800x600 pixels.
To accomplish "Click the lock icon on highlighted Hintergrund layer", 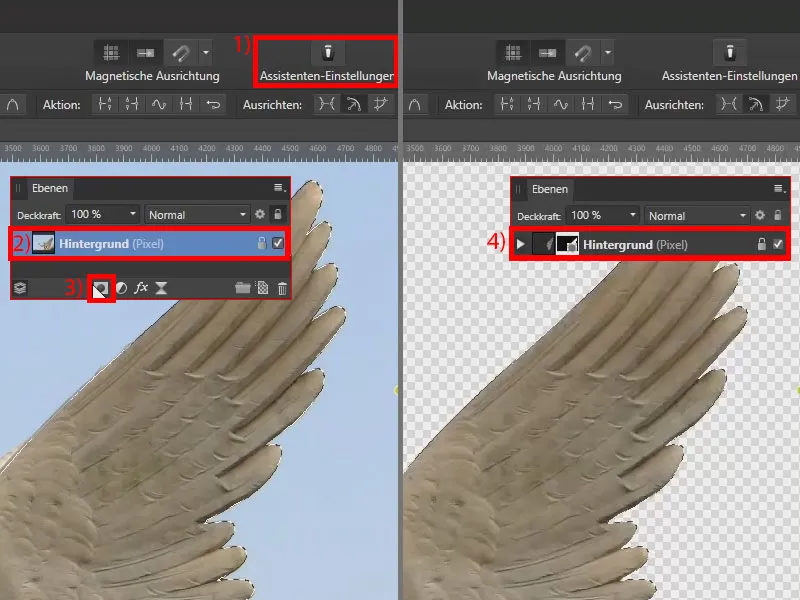I will coord(262,243).
